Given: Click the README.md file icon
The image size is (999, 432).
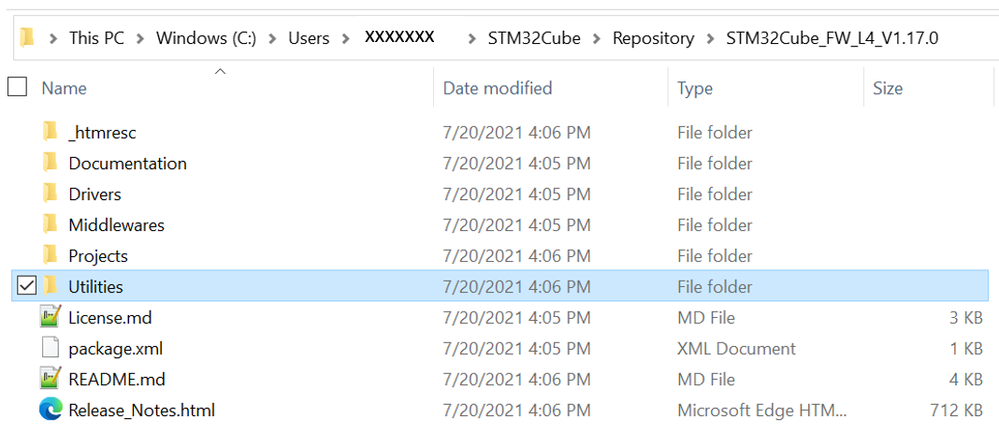Looking at the screenshot, I should click(50, 379).
